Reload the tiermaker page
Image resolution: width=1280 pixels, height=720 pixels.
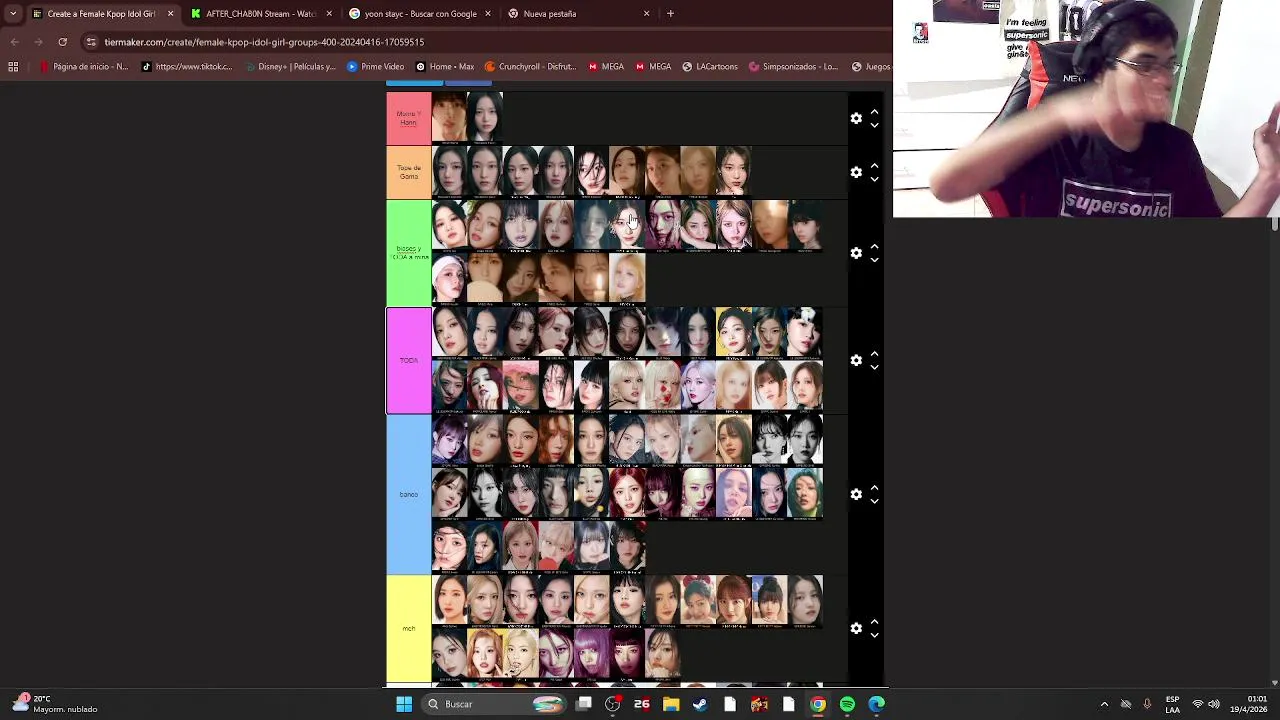coord(62,42)
